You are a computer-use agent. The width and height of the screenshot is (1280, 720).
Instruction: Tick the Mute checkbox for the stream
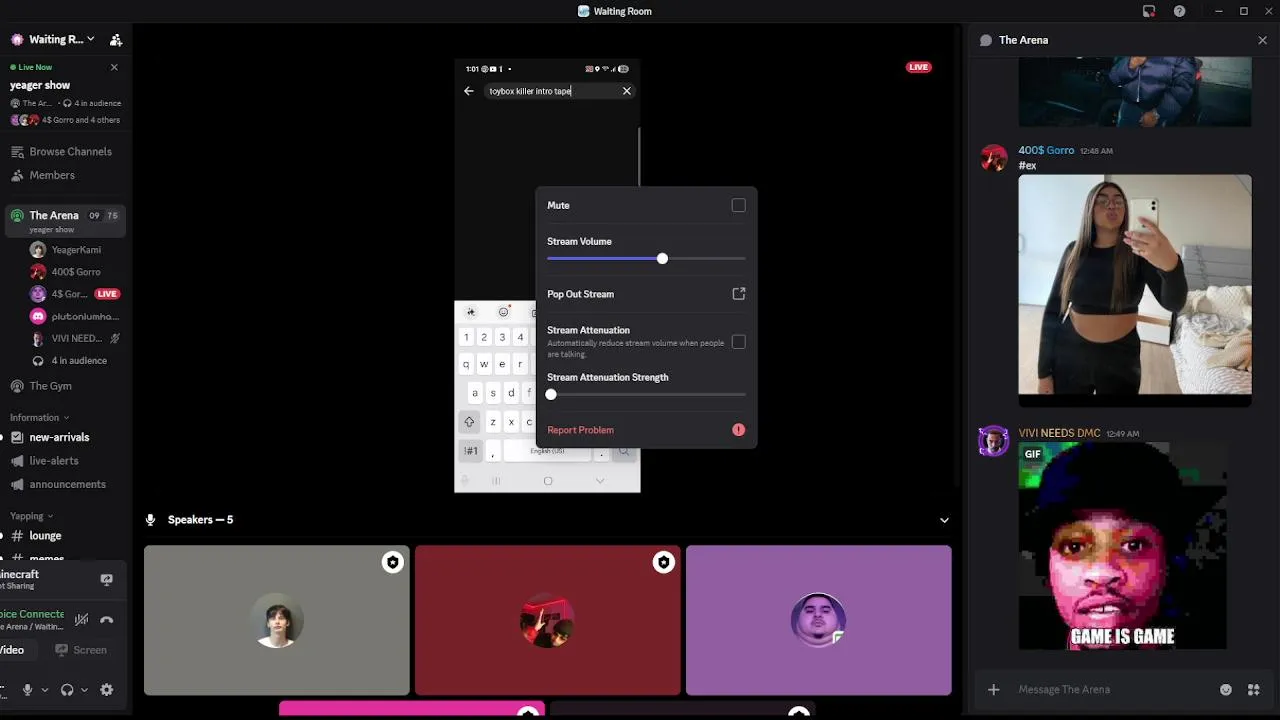(x=738, y=205)
